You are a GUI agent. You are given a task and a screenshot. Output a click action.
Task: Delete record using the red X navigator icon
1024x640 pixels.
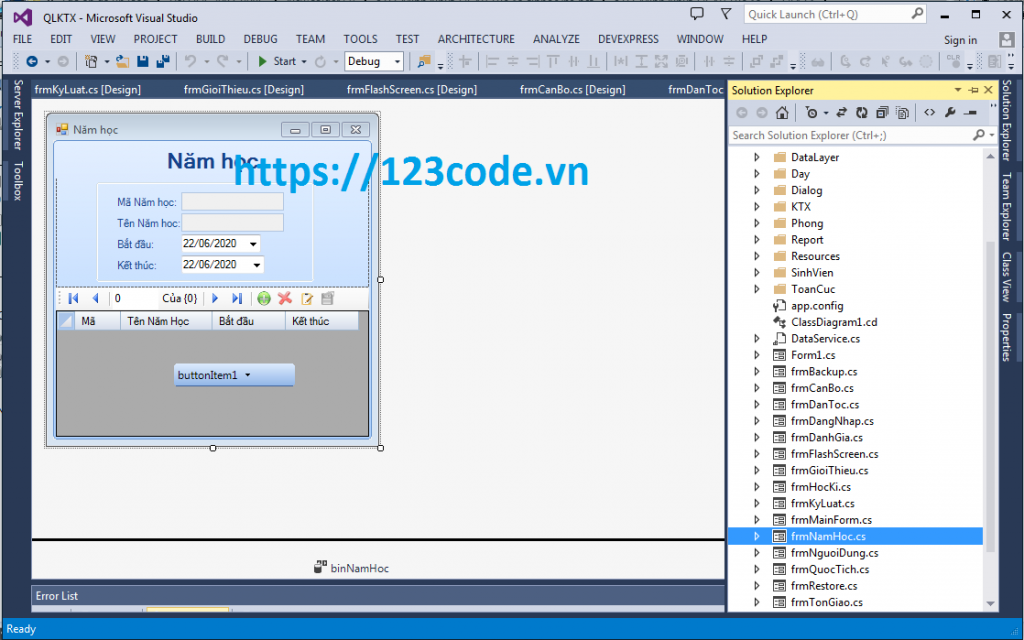[284, 298]
